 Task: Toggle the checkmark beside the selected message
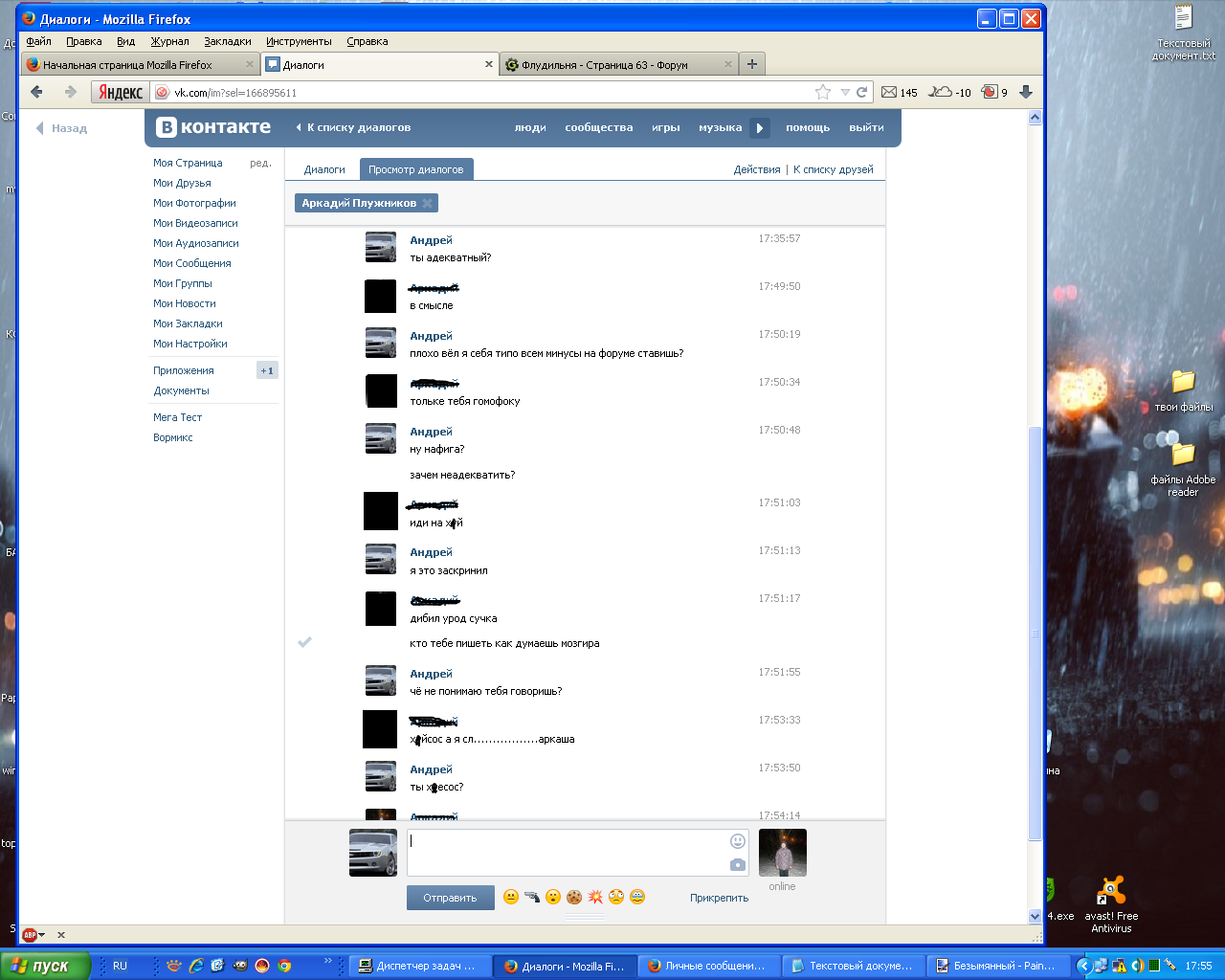tap(304, 642)
